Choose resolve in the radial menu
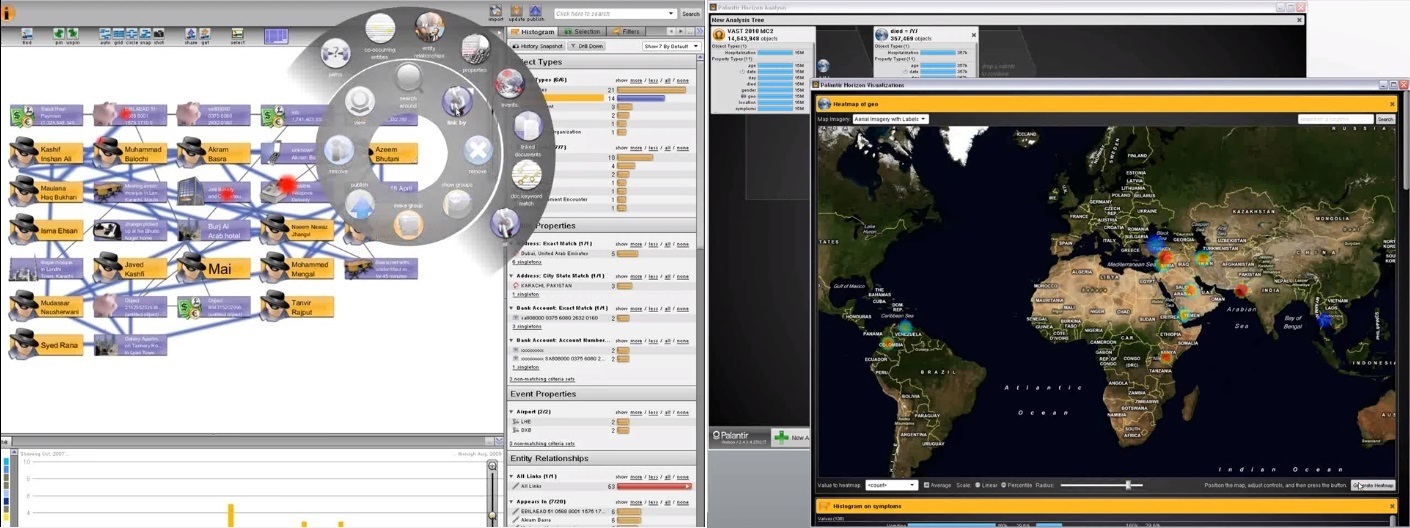The image size is (1410, 528). pyautogui.click(x=338, y=151)
